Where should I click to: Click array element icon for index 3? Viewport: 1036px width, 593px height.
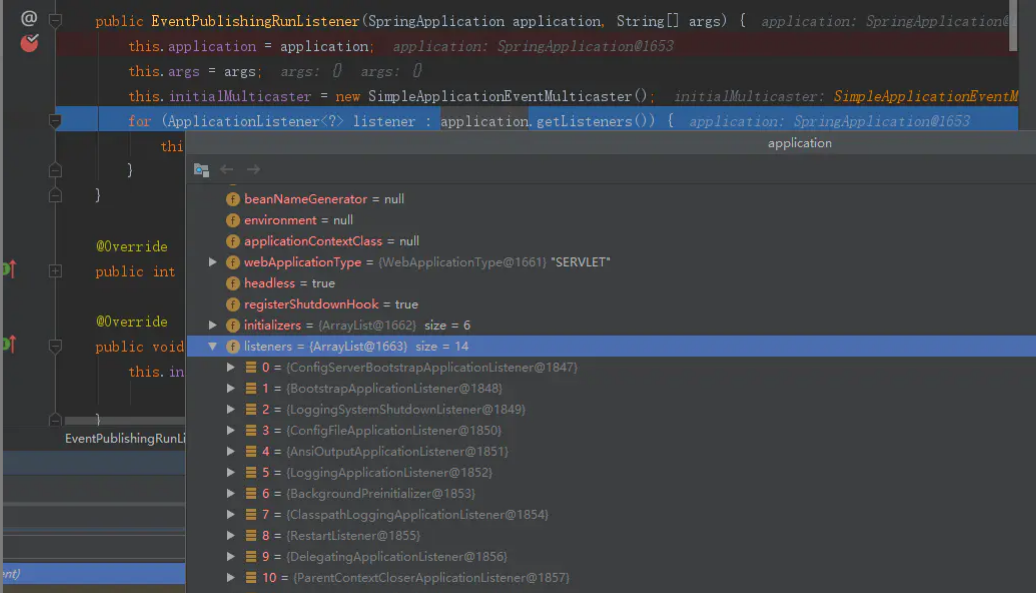pos(251,431)
